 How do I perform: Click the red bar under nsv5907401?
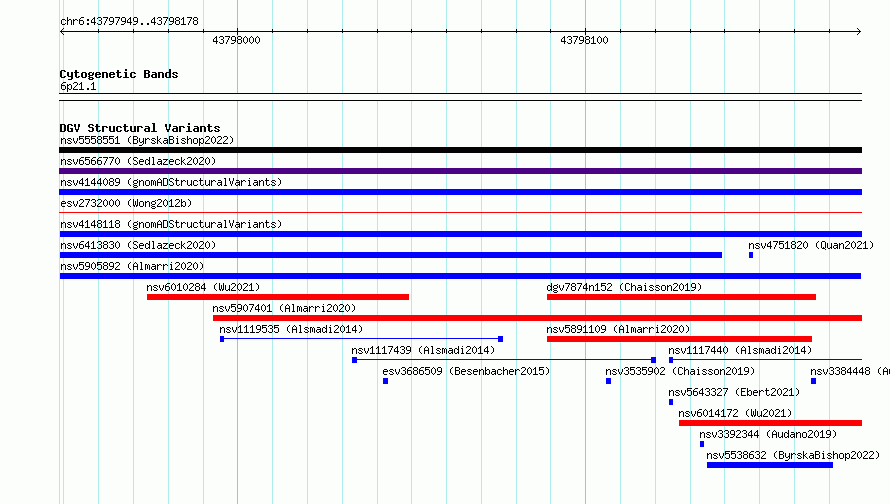538,318
